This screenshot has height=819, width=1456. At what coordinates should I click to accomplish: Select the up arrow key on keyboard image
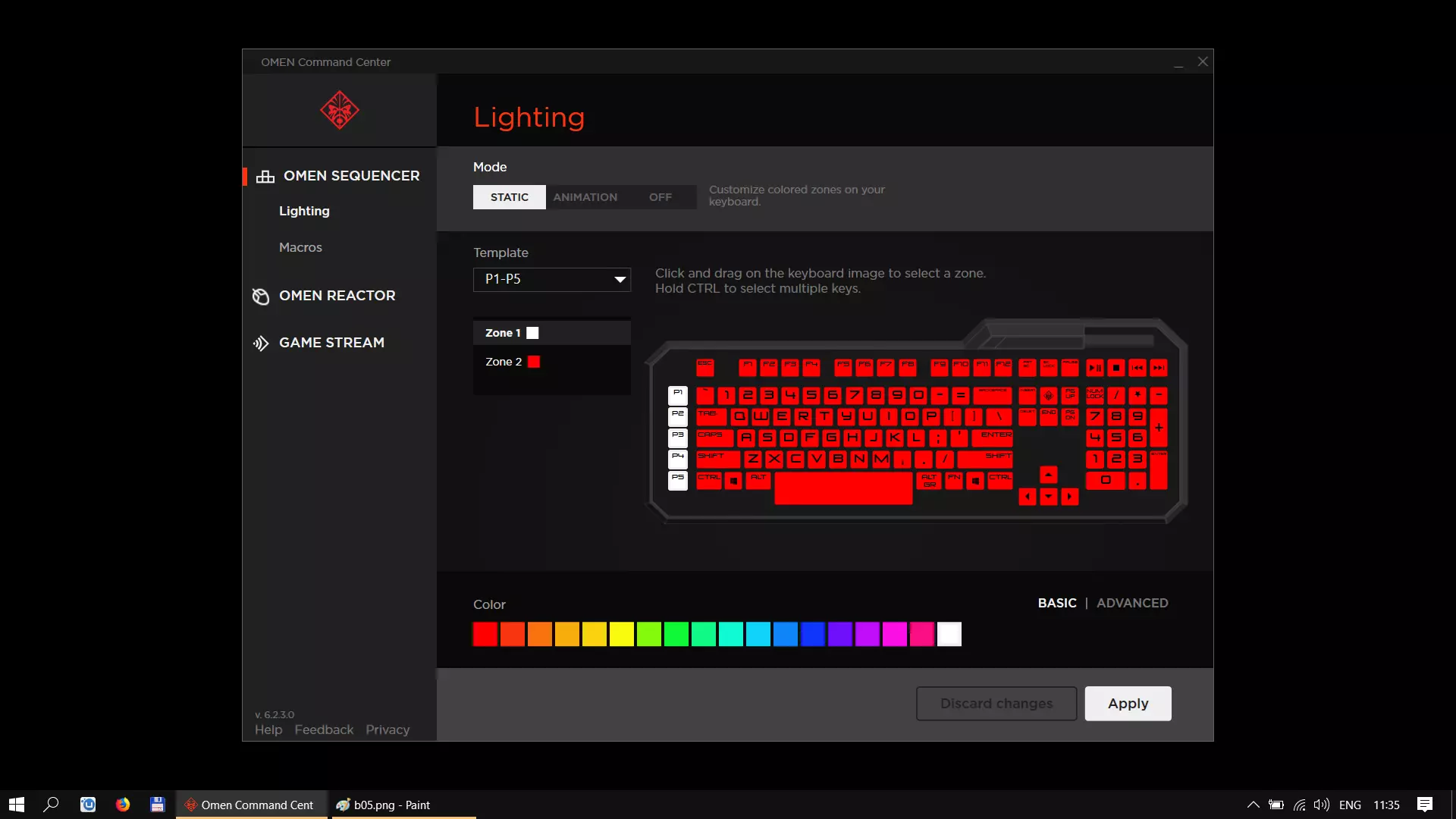click(x=1049, y=475)
